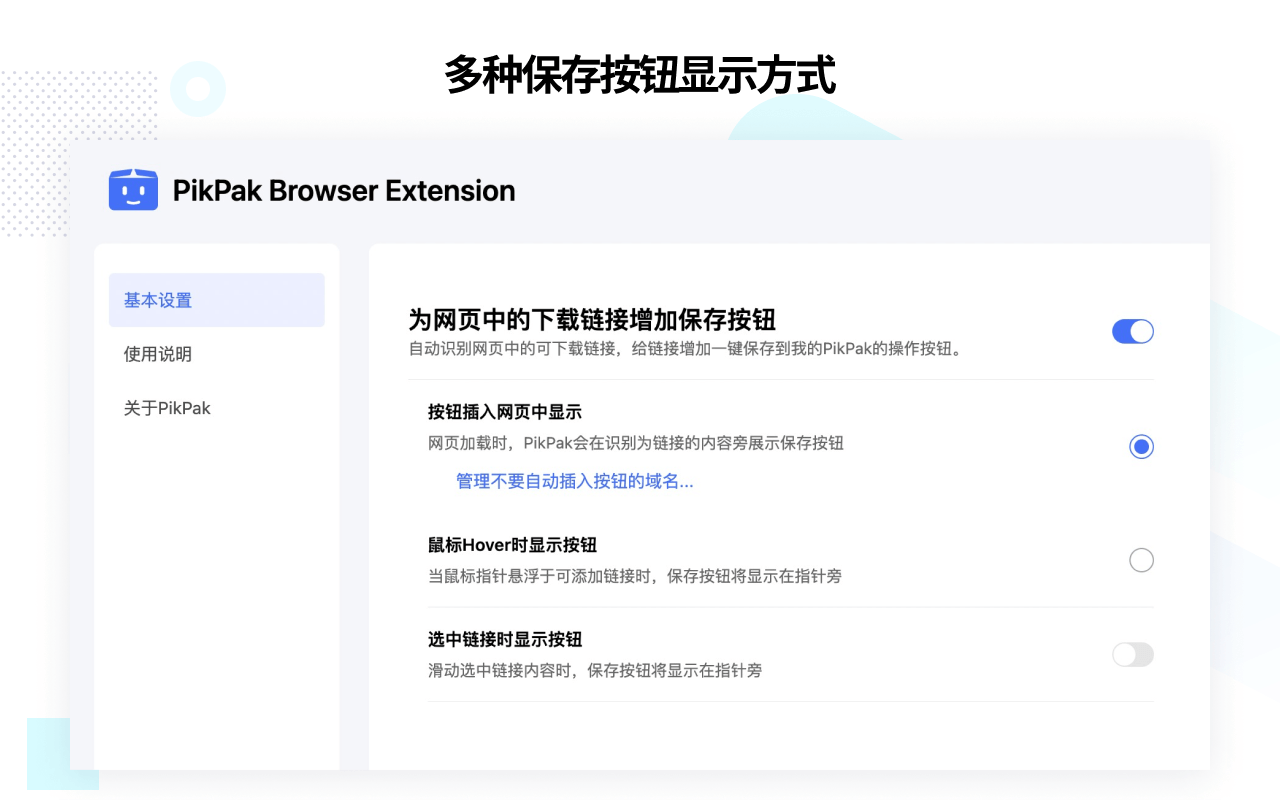This screenshot has height=800, width=1280.
Task: Click the PikPak Browser Extension title
Action: coord(344,190)
